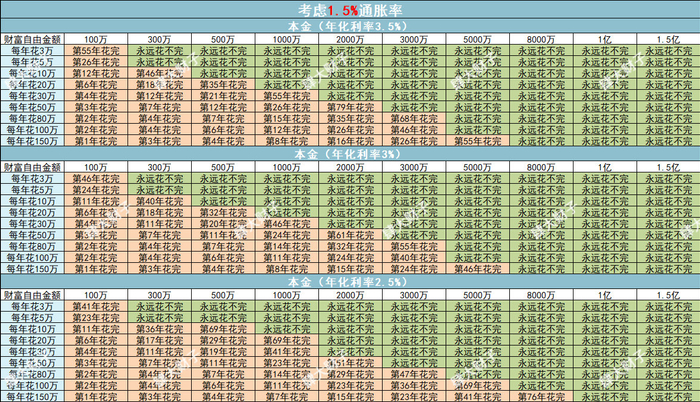This screenshot has height=402, width=700.
Task: Click 第55年花完 in 3.5% table's 每年花3万 row
Action: click(96, 50)
